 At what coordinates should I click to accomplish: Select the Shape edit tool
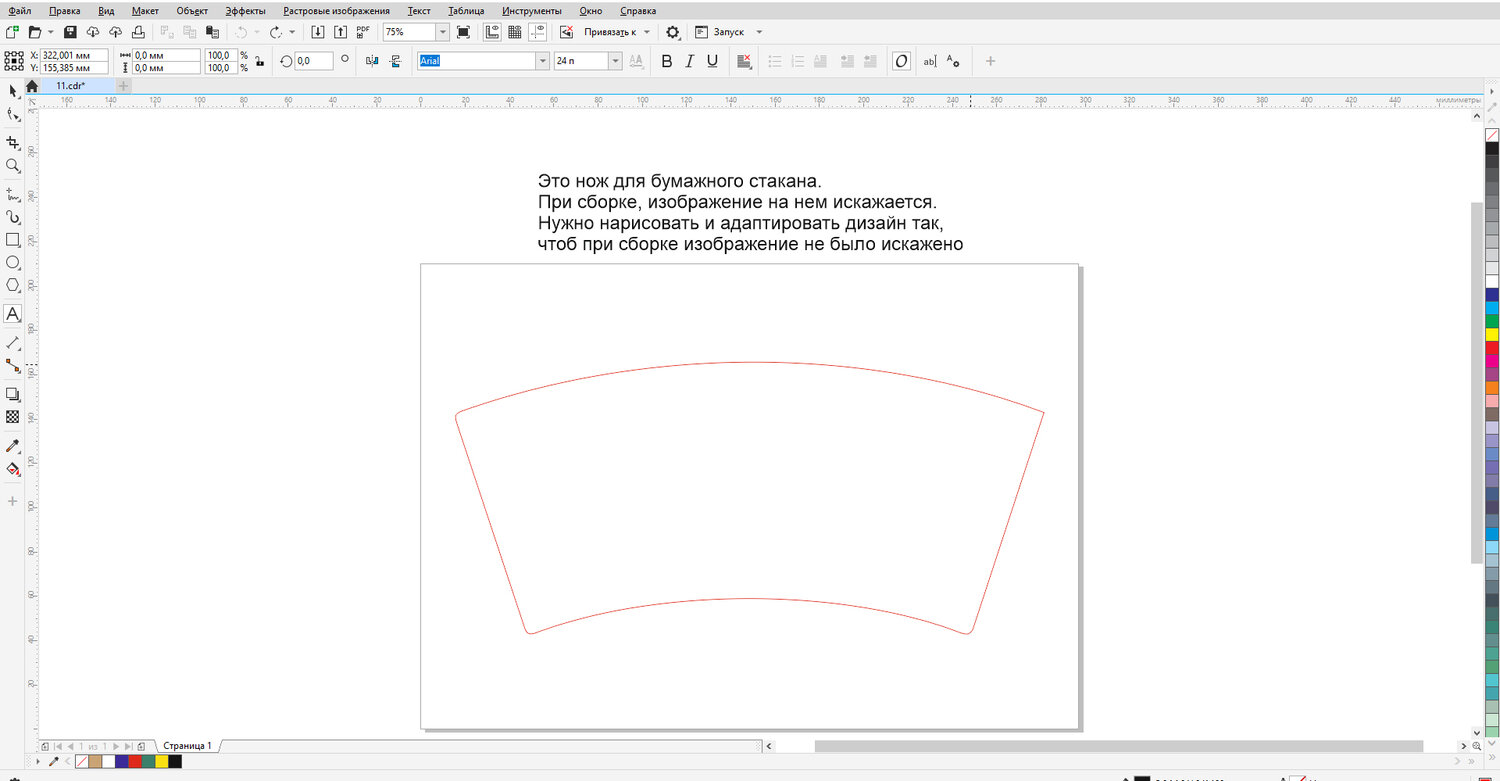[x=13, y=116]
